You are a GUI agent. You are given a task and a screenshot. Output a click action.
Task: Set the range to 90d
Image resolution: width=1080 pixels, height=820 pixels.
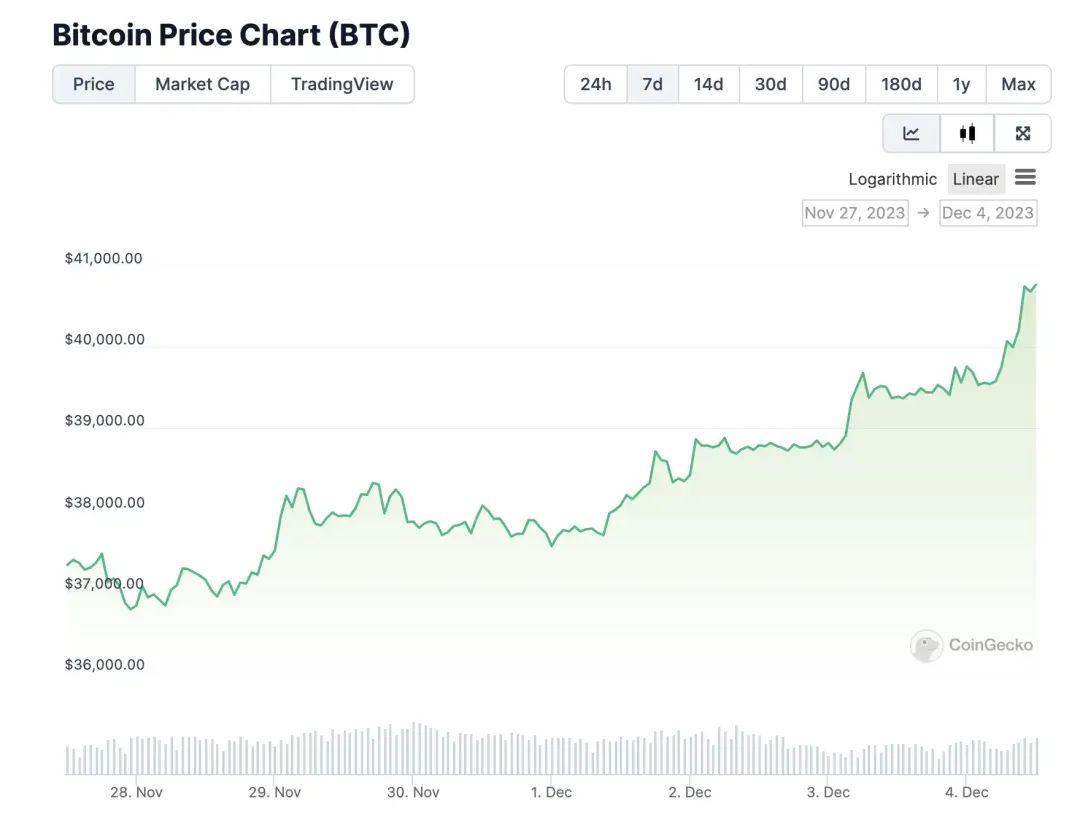point(834,84)
